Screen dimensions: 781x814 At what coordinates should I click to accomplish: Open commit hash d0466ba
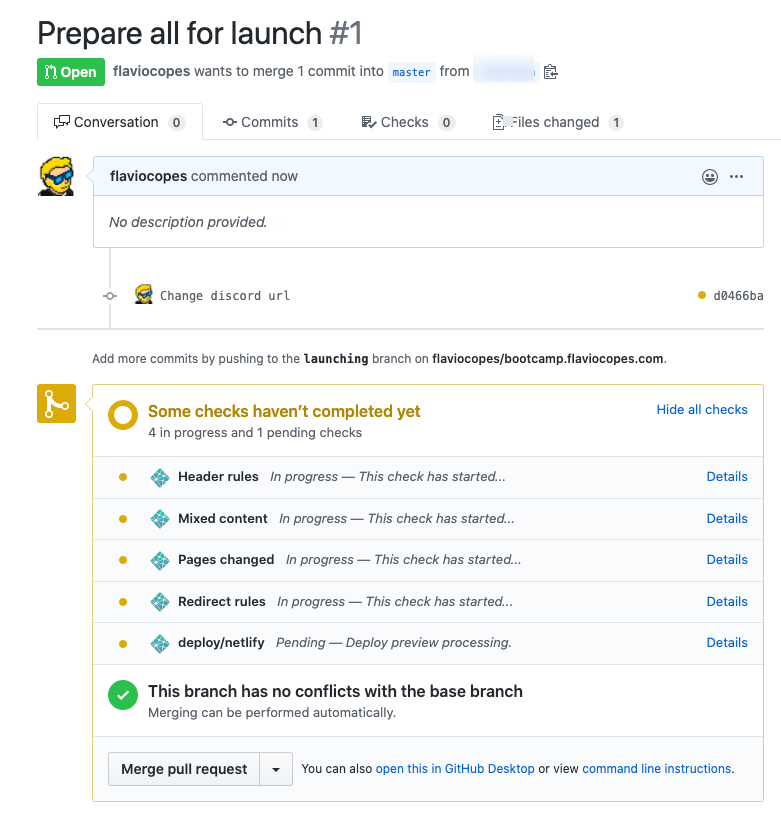(x=738, y=296)
